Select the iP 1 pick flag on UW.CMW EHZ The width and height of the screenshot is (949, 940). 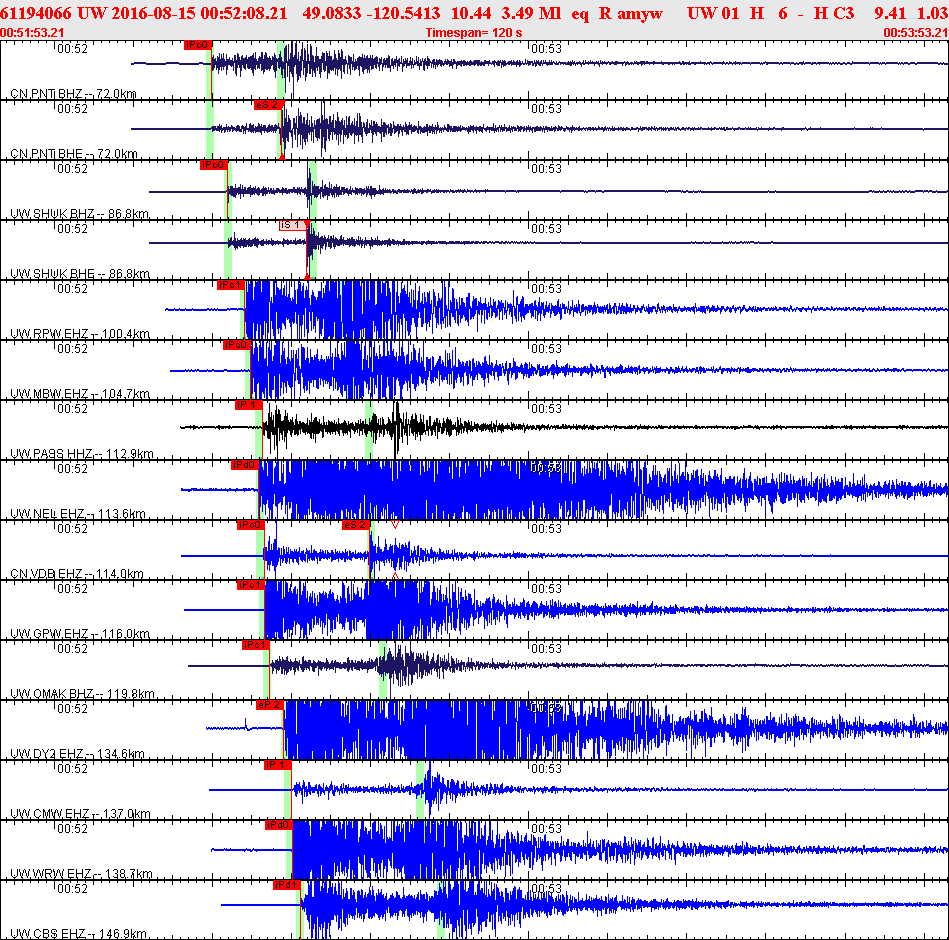tap(278, 764)
